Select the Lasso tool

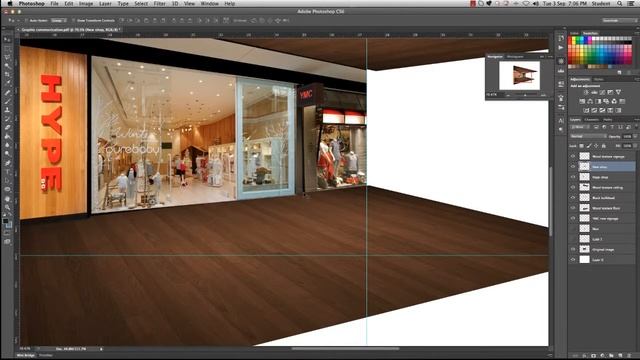tap(7, 57)
